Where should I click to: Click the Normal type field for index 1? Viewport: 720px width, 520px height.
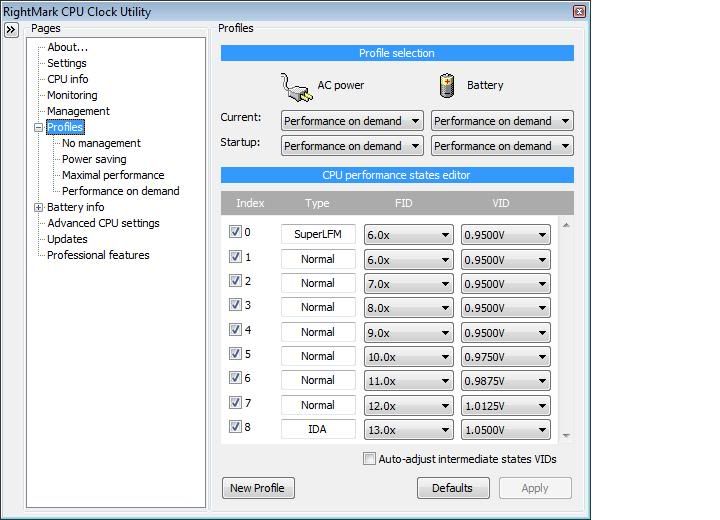pyautogui.click(x=318, y=259)
